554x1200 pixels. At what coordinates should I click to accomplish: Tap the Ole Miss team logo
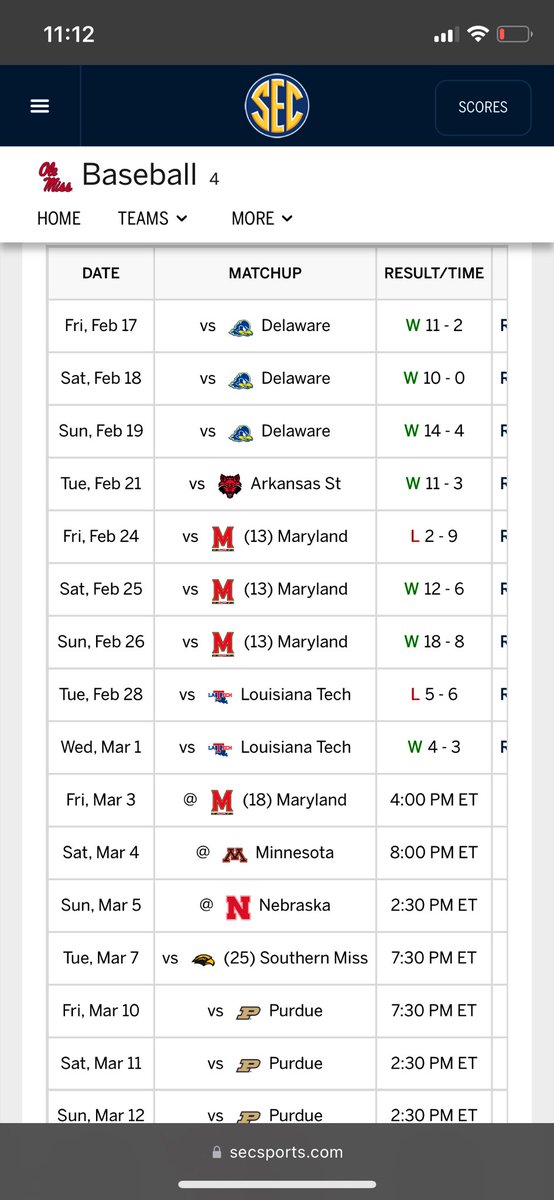click(x=54, y=176)
